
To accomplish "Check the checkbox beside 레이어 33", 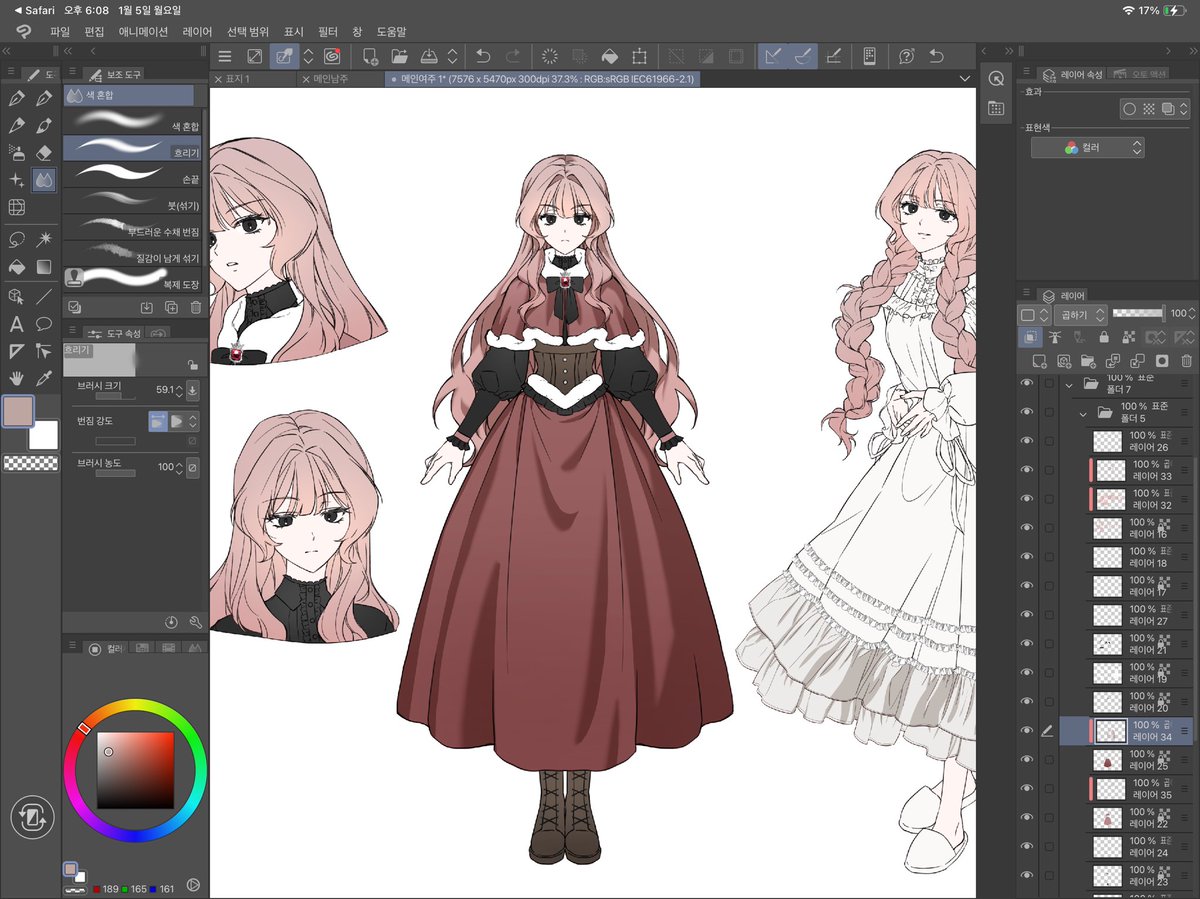I will tap(1048, 470).
